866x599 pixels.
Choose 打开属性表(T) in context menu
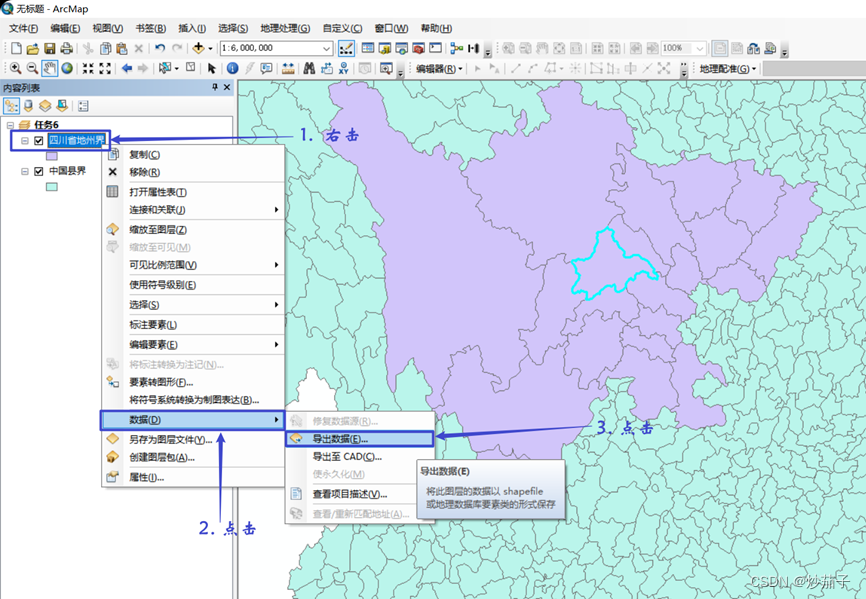click(x=192, y=192)
